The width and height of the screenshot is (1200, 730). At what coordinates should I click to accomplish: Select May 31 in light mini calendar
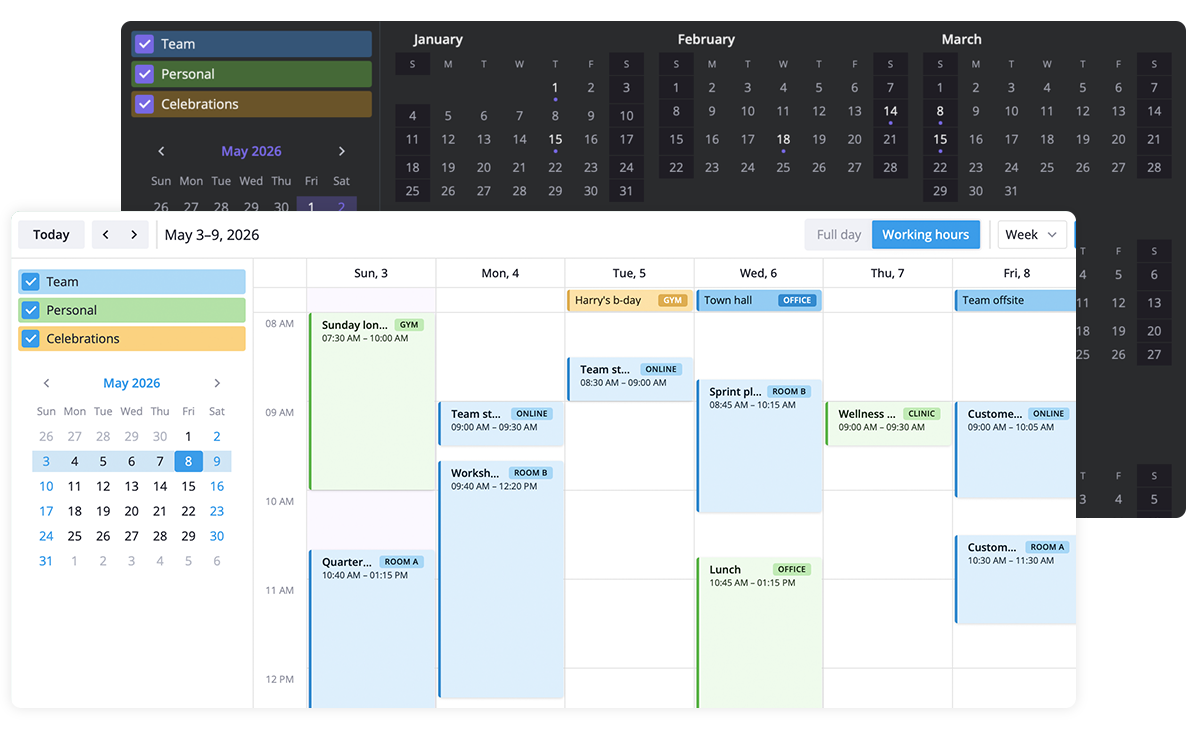(x=46, y=561)
